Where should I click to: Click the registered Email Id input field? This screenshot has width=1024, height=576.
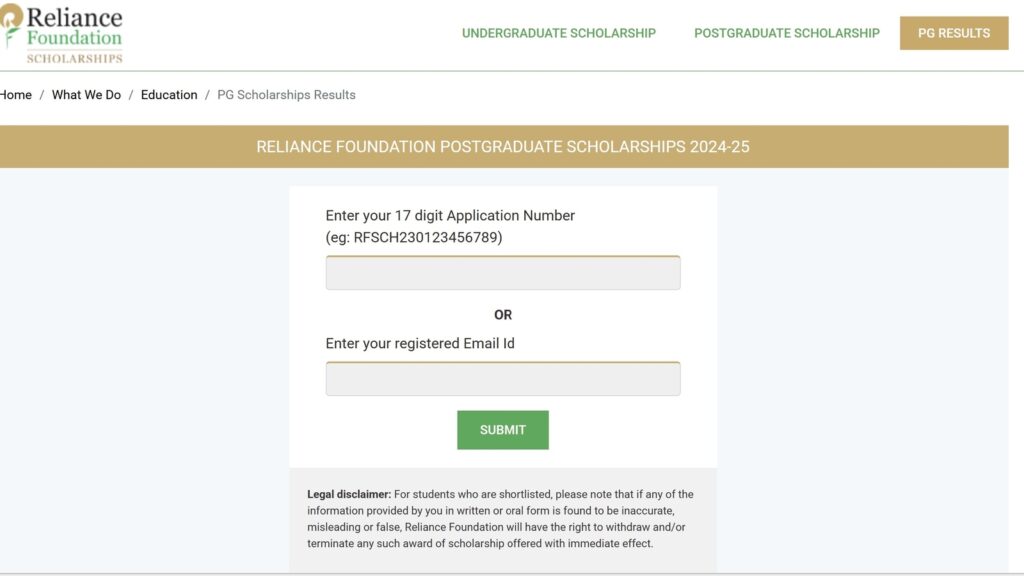[502, 378]
